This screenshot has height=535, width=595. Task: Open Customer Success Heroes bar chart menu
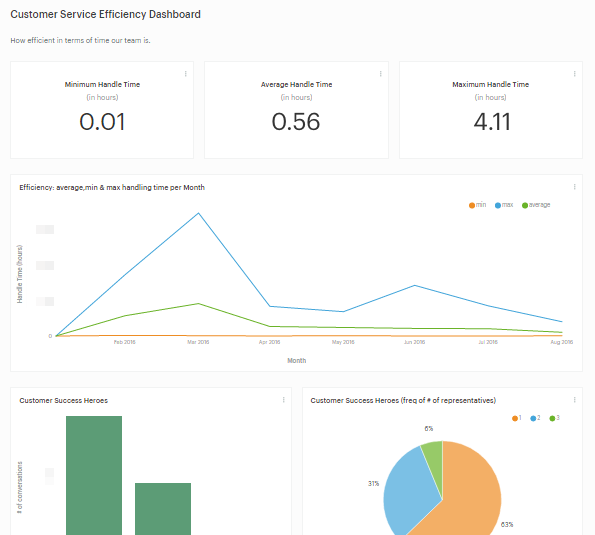(x=283, y=400)
